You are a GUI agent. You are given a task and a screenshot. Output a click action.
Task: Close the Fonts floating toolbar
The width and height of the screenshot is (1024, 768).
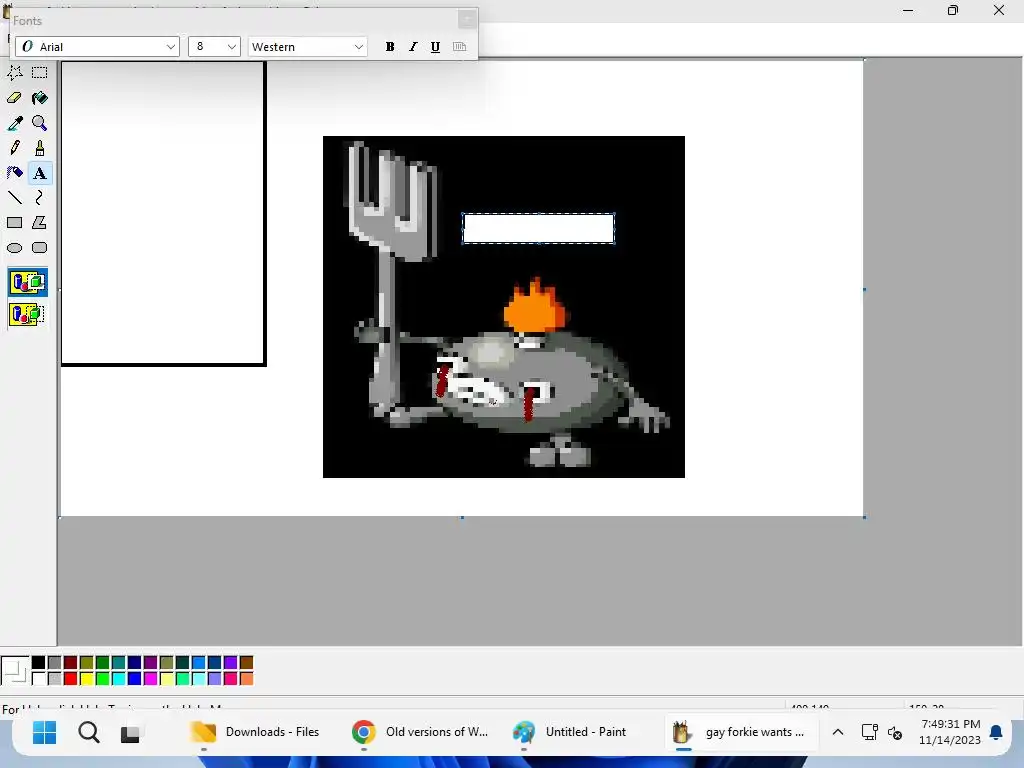tap(467, 20)
